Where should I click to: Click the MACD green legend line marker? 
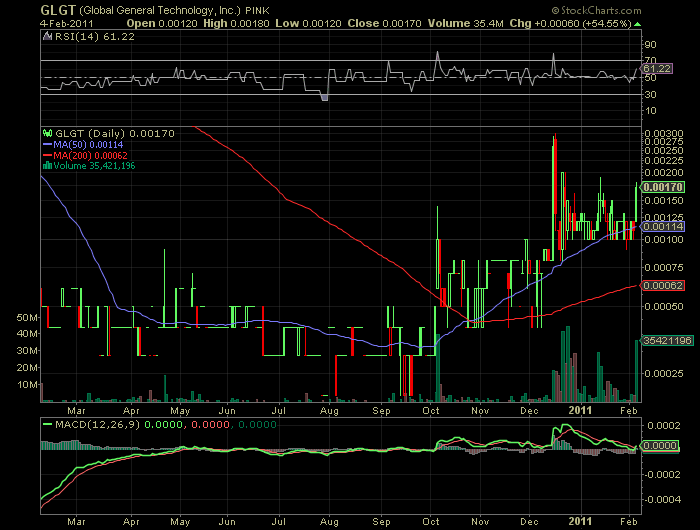[47, 424]
